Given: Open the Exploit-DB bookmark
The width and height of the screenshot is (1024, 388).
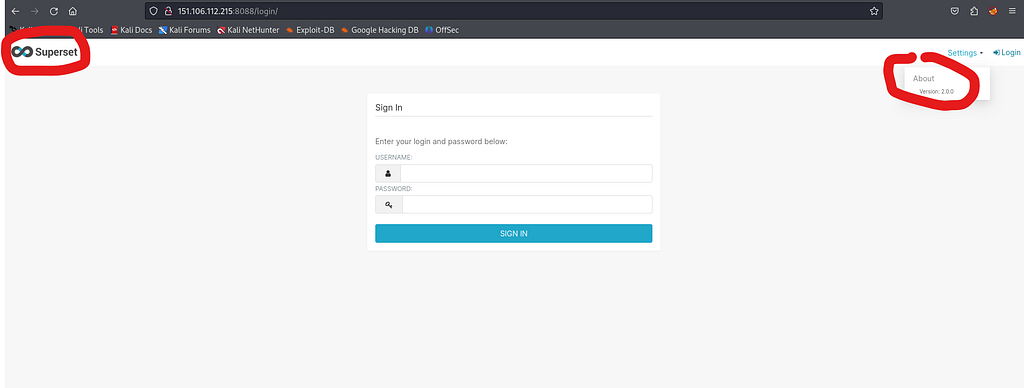Looking at the screenshot, I should point(310,30).
